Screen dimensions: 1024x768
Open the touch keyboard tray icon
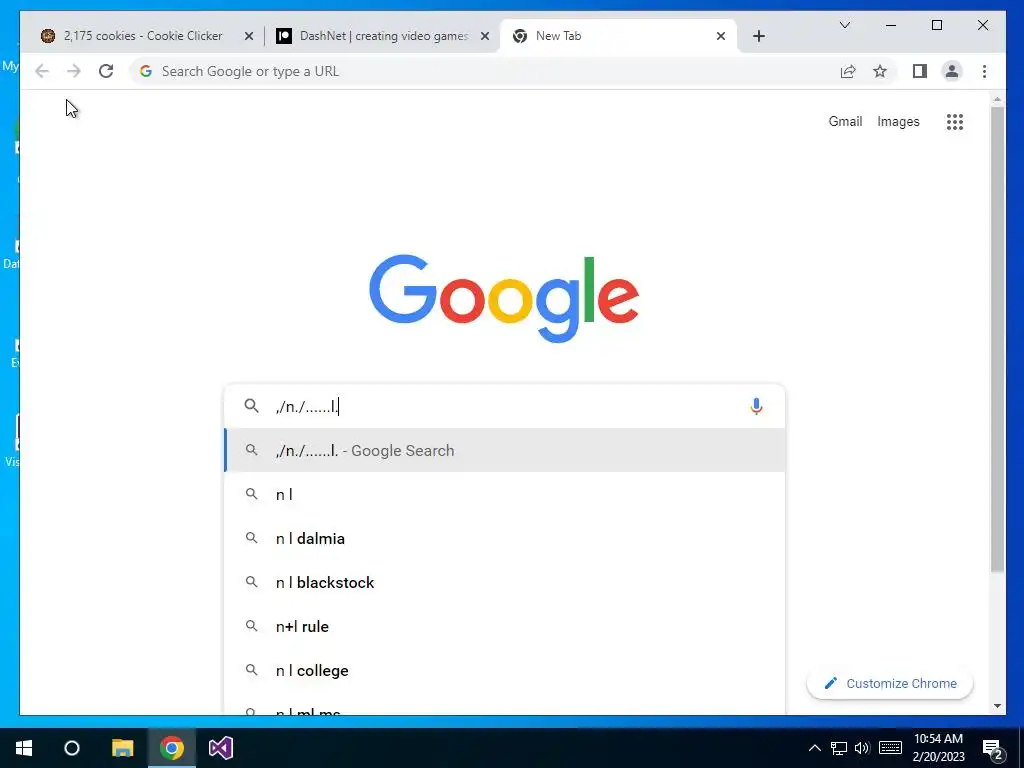pos(890,748)
